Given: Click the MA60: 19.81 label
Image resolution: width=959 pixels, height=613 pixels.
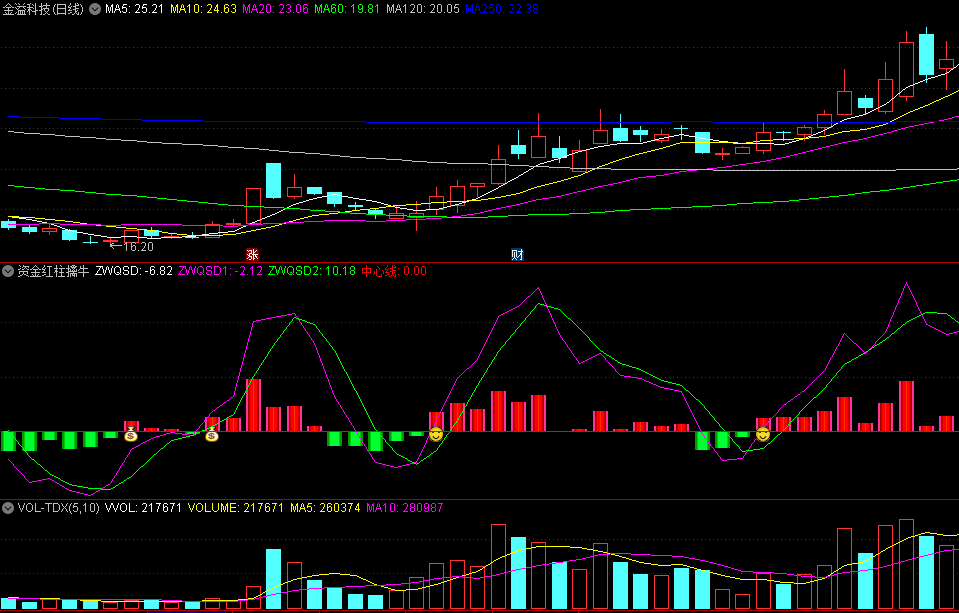Looking at the screenshot, I should pyautogui.click(x=347, y=9).
